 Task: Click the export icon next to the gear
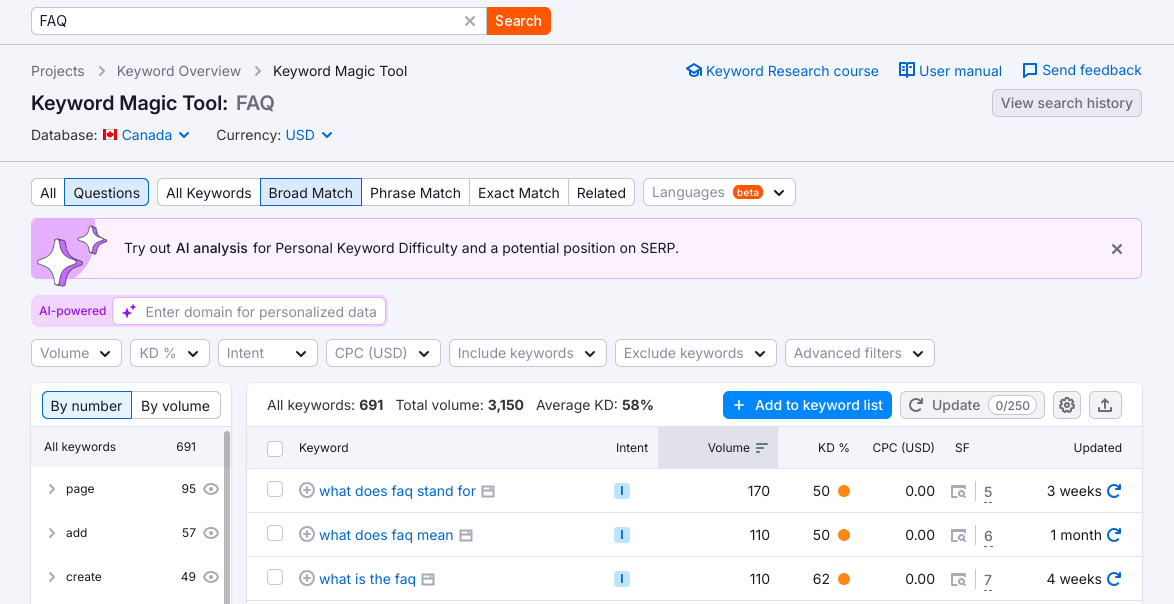pyautogui.click(x=1105, y=405)
